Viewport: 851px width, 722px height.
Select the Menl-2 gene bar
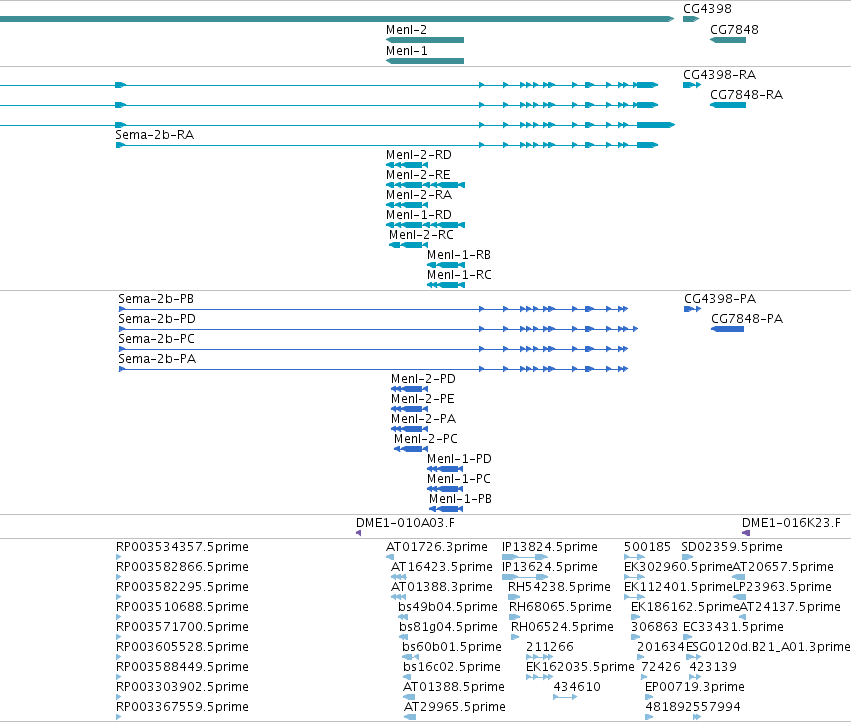(x=425, y=40)
